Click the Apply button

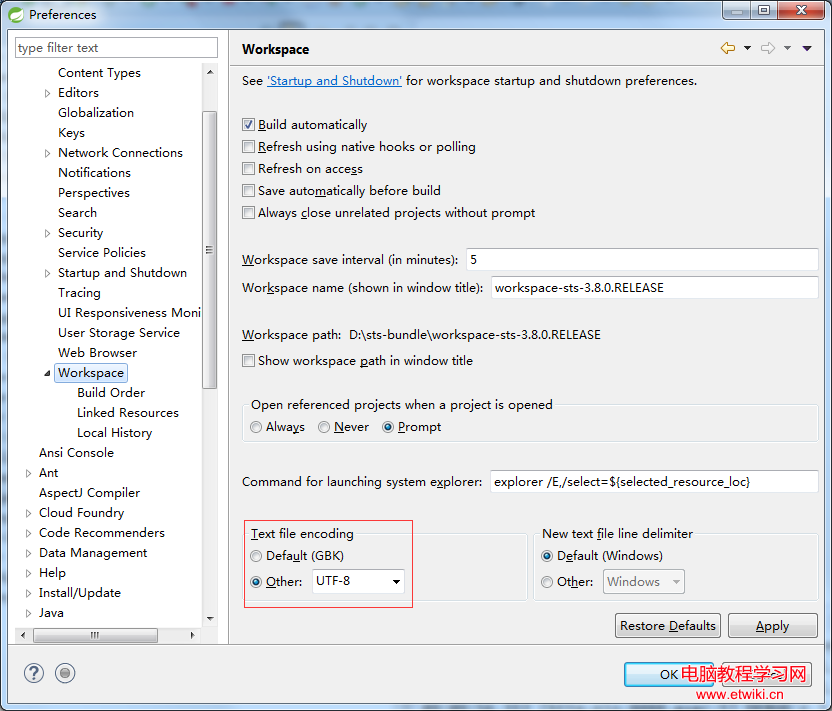pos(772,626)
